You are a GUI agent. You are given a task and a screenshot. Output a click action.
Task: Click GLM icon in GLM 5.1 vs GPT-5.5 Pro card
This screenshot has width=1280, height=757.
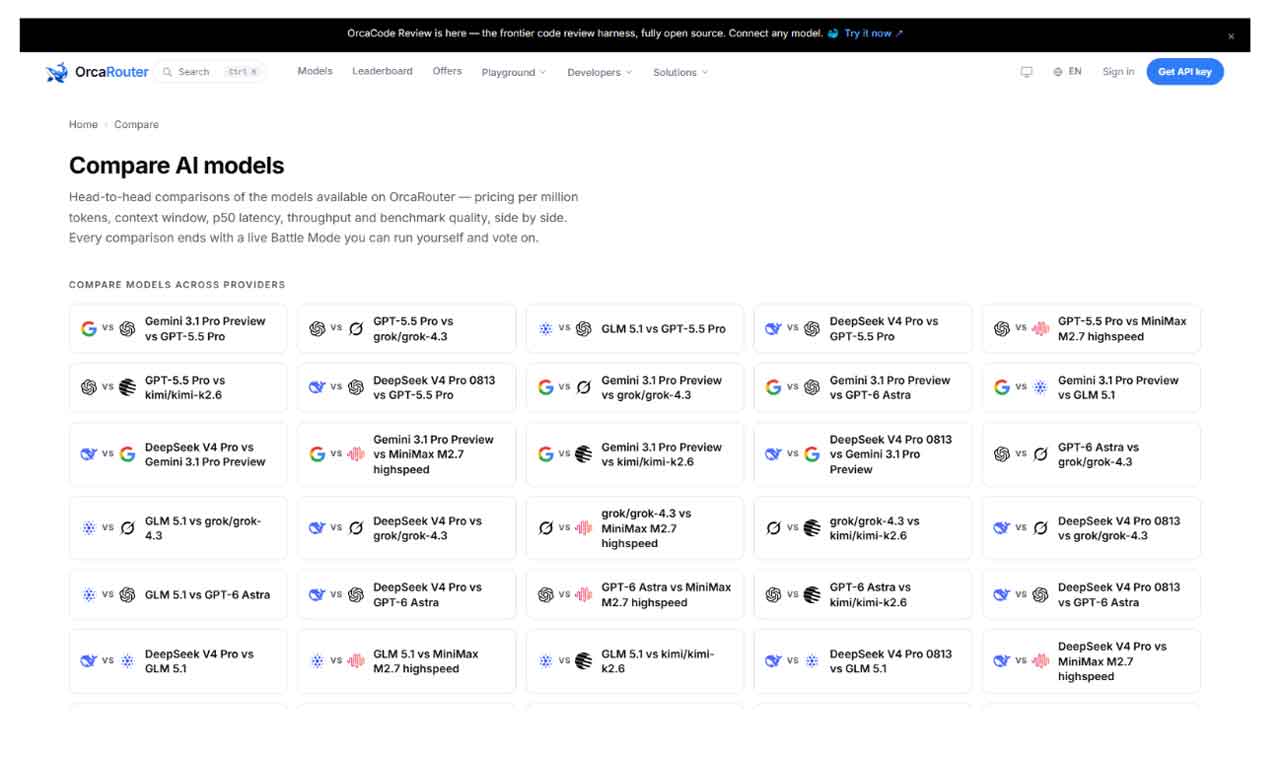[x=546, y=328]
